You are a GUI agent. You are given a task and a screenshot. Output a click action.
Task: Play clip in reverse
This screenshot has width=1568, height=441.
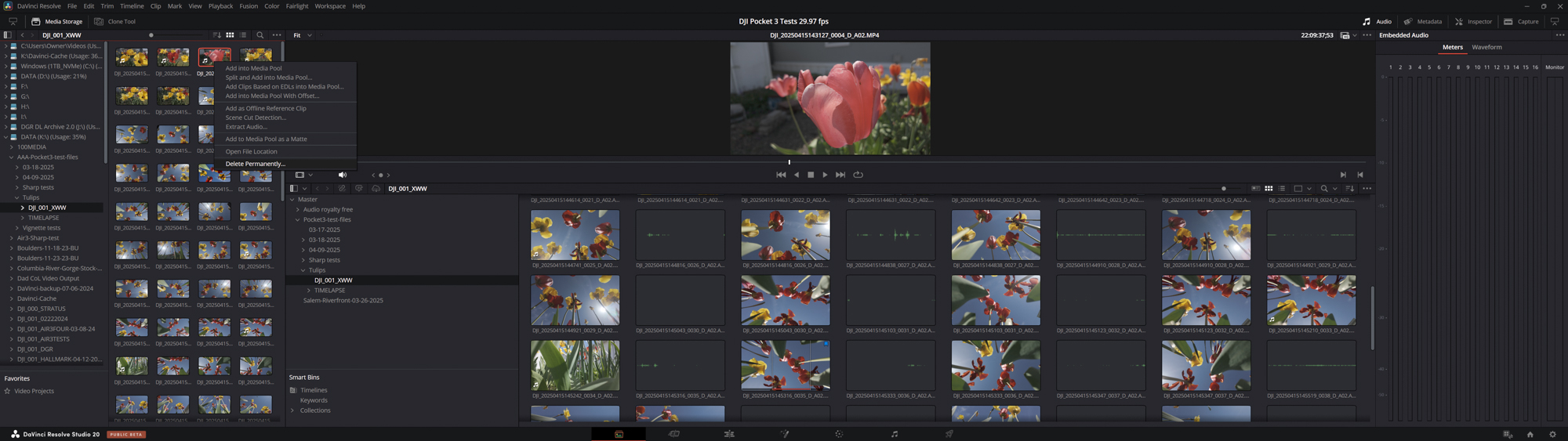click(797, 175)
